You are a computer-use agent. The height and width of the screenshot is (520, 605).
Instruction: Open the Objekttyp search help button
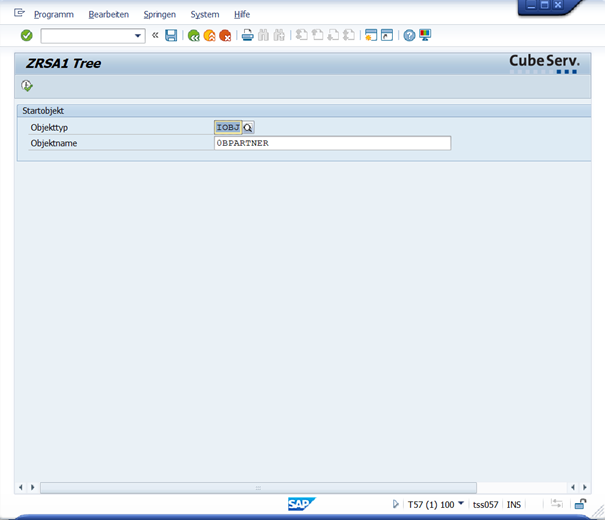(248, 127)
